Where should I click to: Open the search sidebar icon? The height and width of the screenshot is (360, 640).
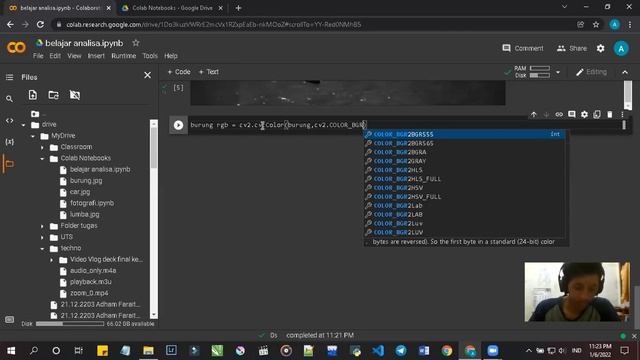9,99
